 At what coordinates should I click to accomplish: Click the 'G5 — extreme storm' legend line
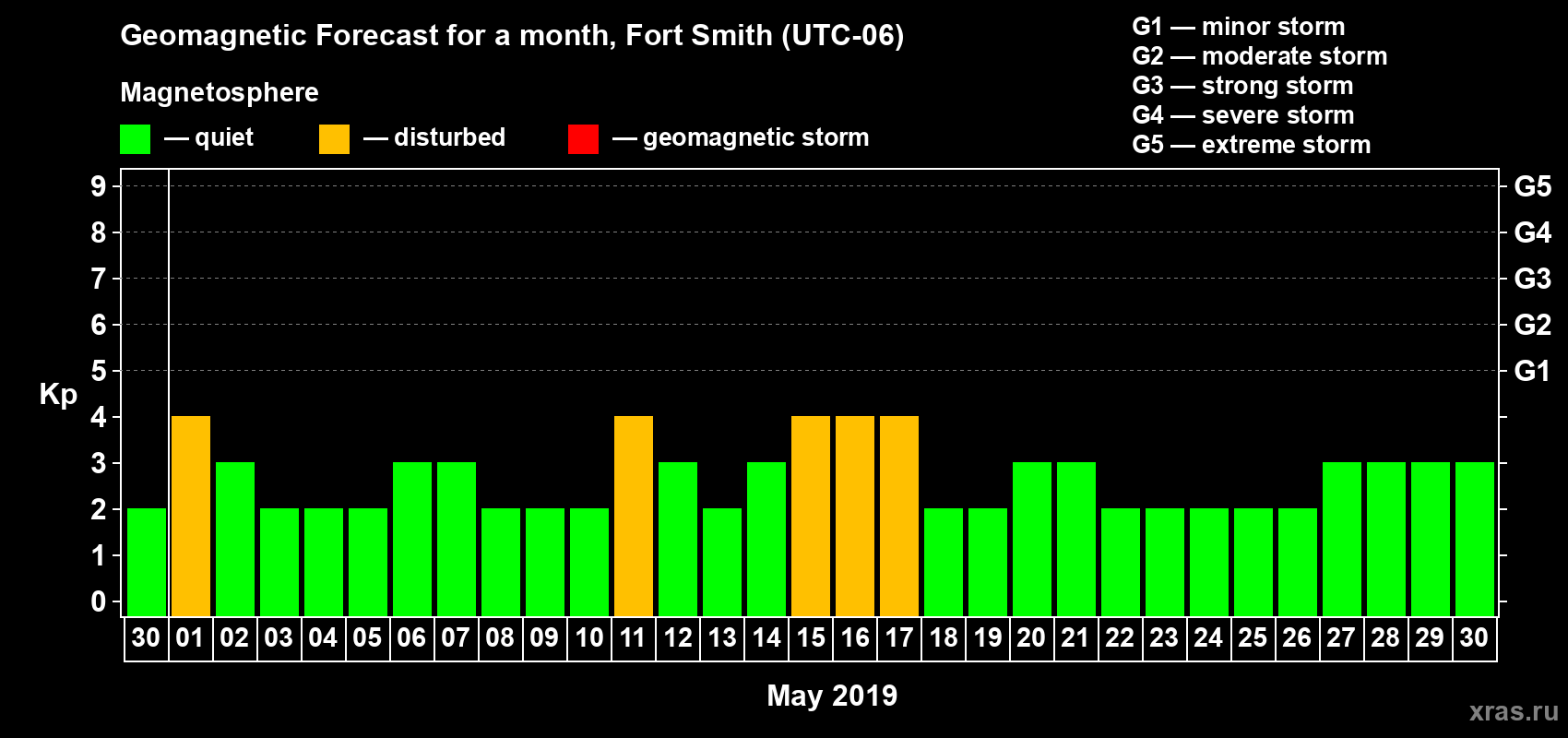click(1252, 145)
